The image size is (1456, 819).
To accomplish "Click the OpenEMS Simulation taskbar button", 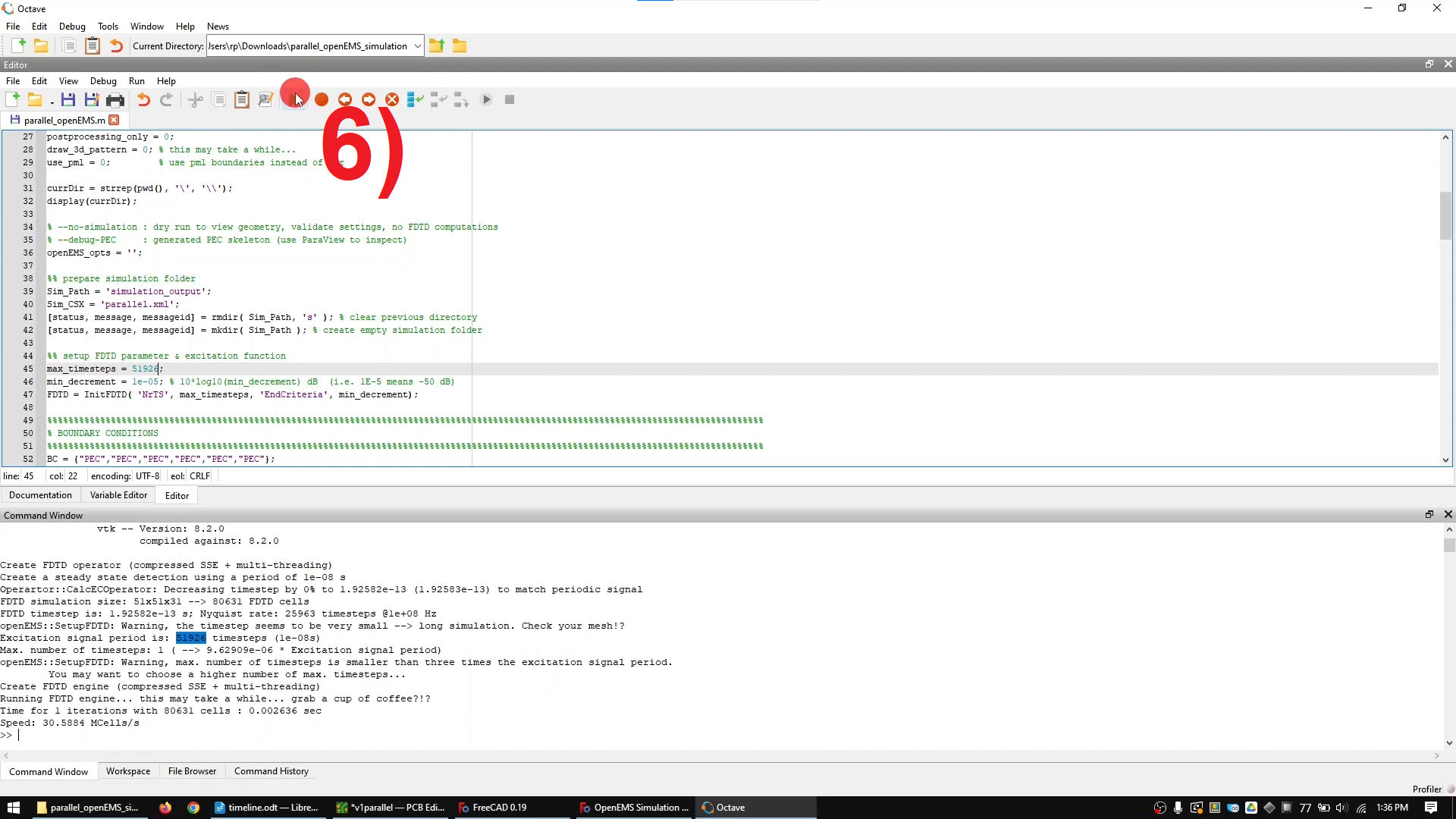I will point(636,807).
